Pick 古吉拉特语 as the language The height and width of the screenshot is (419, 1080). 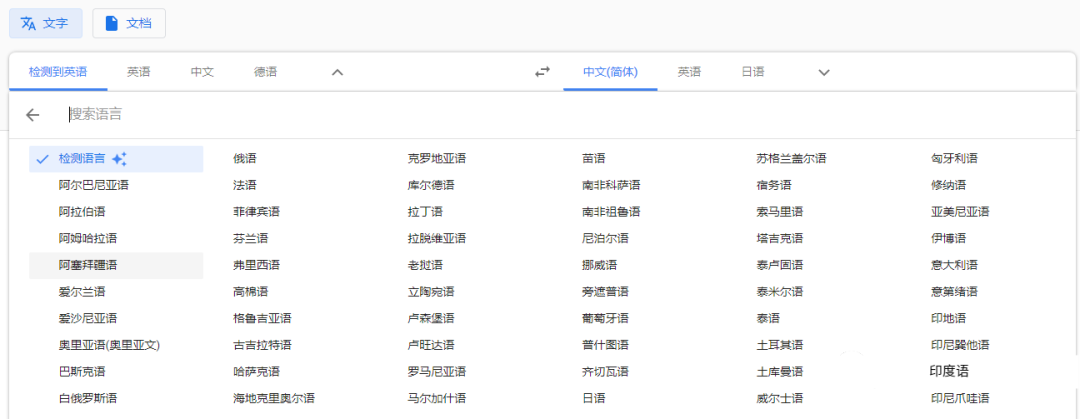tap(262, 345)
